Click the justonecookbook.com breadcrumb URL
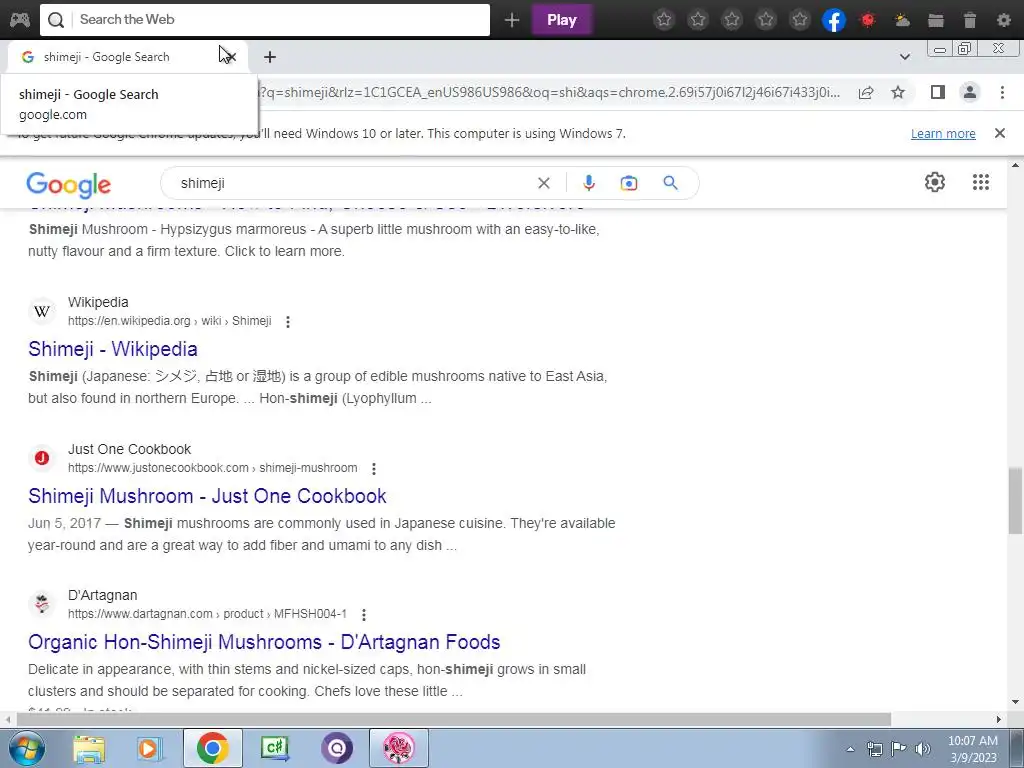The image size is (1024, 768). [212, 468]
